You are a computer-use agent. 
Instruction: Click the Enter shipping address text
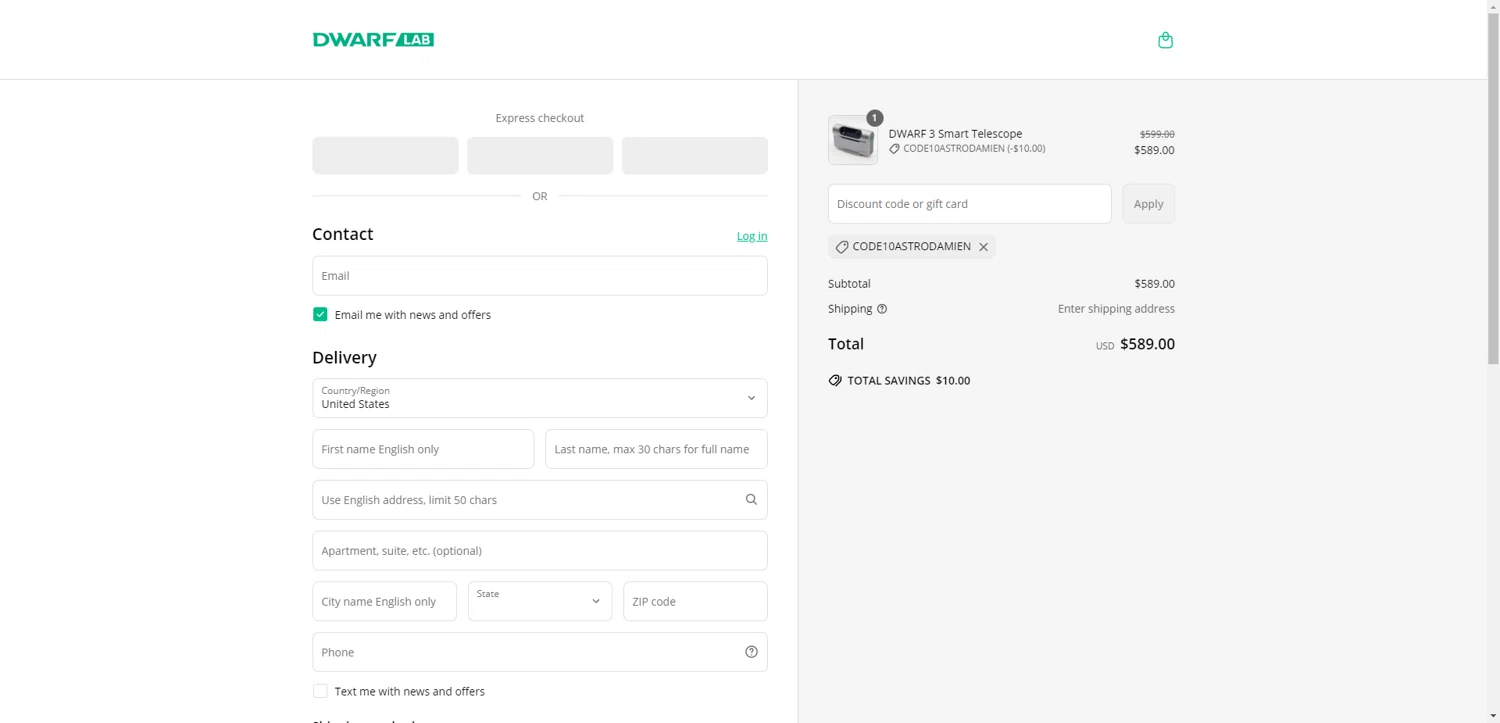coord(1116,309)
